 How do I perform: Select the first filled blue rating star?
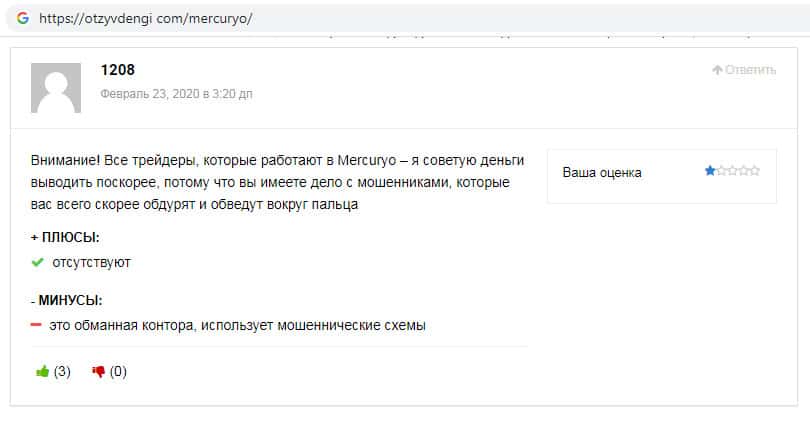[710, 171]
